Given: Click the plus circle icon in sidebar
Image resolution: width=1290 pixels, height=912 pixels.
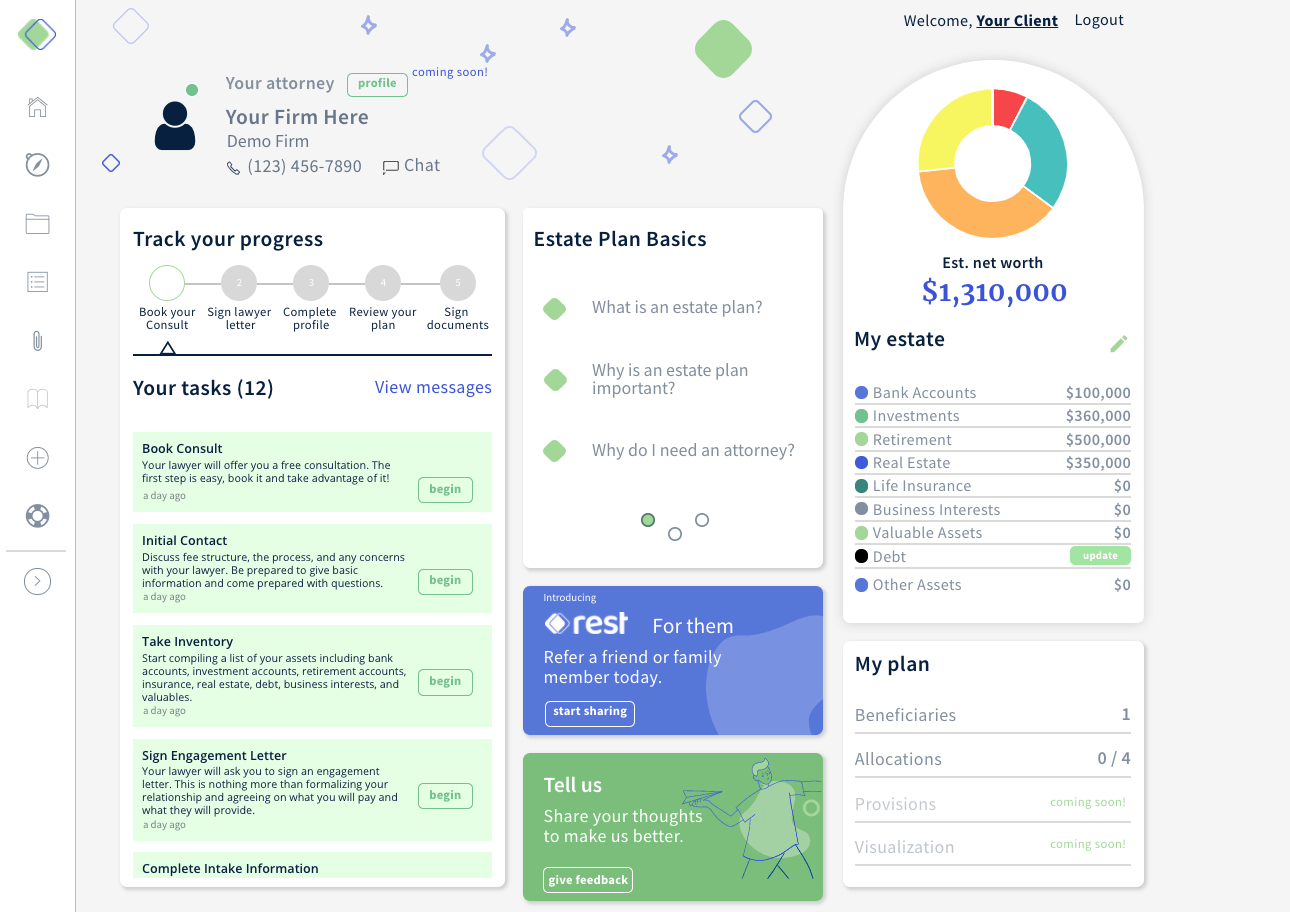Looking at the screenshot, I should tap(37, 458).
